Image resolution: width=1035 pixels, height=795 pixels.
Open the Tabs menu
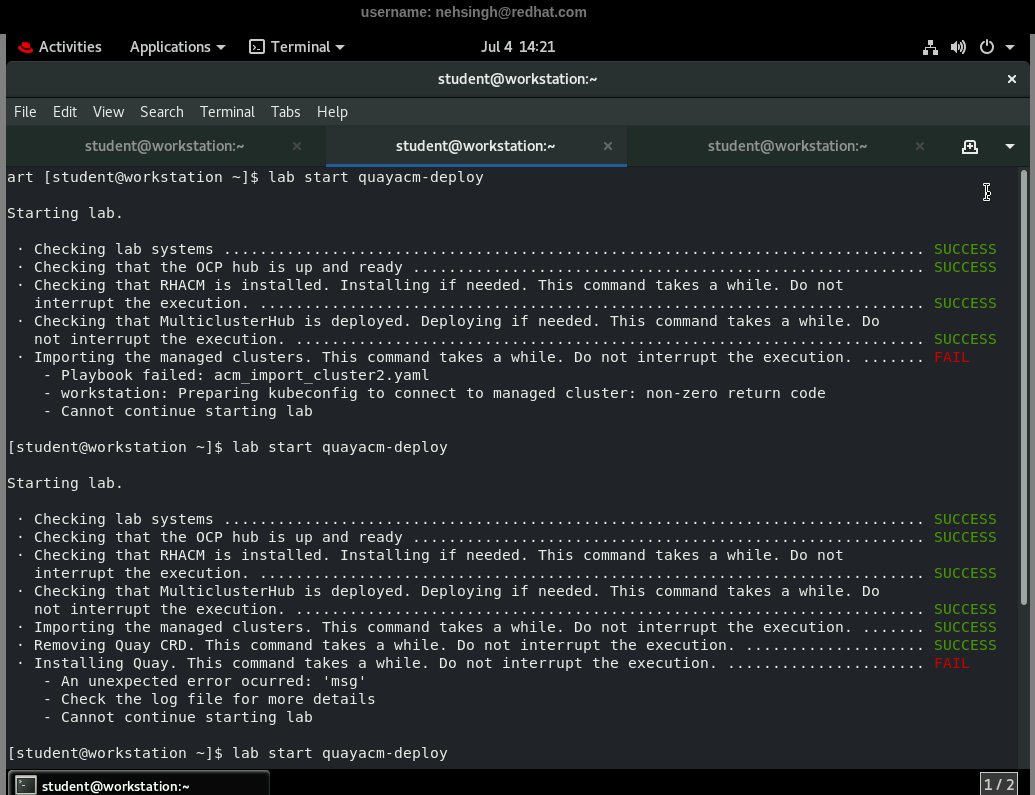coord(285,112)
